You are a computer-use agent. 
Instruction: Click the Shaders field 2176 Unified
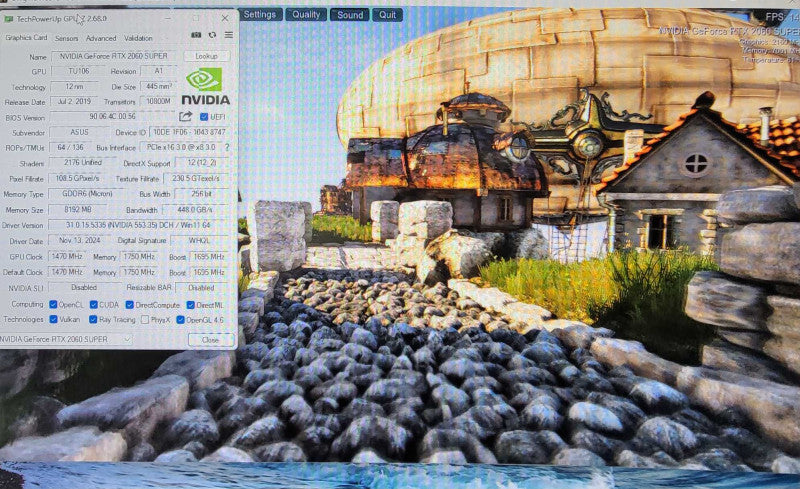pos(83,162)
